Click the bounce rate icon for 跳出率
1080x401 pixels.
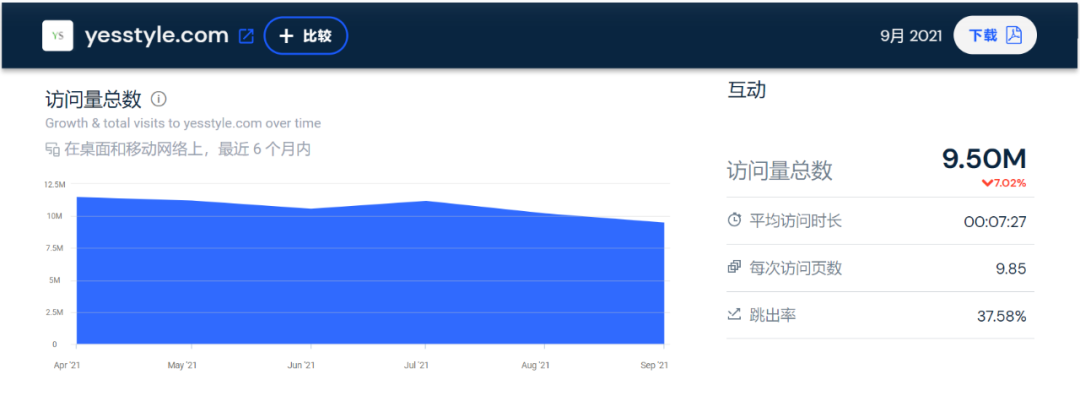[734, 315]
